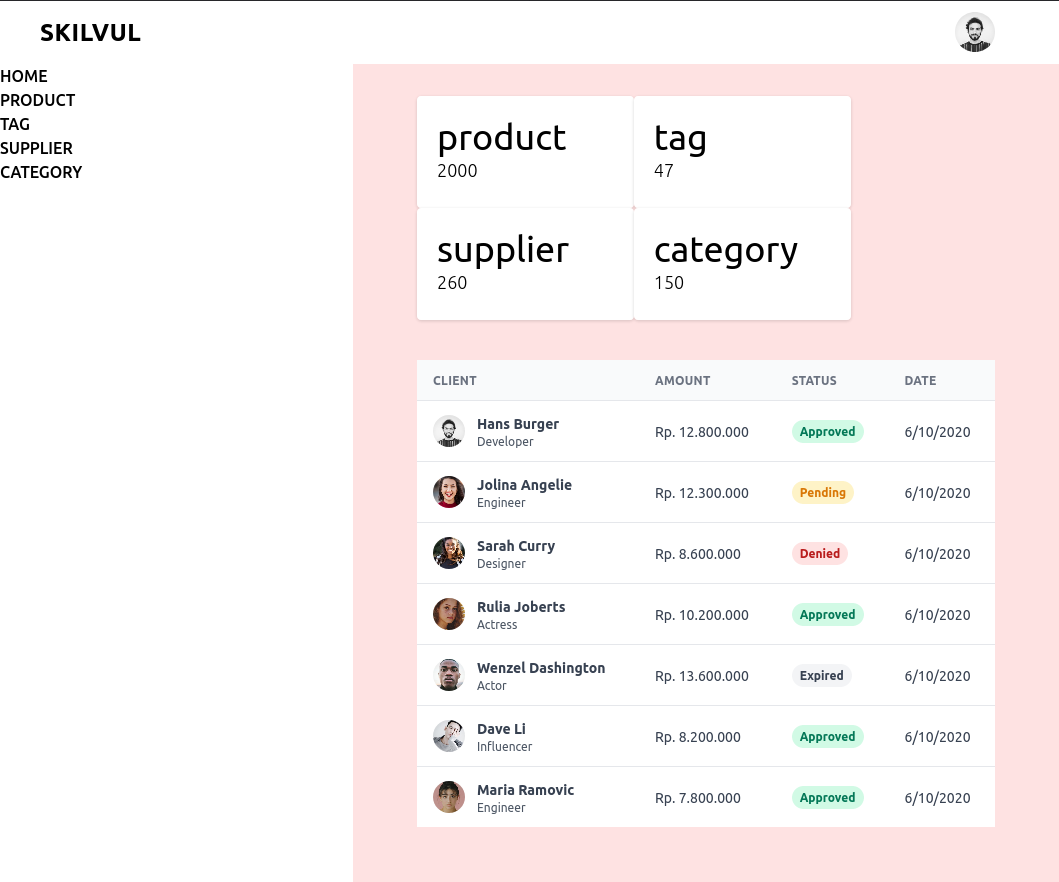Navigate to TAG in the sidebar
Viewport: 1059px width, 882px height.
tap(15, 124)
